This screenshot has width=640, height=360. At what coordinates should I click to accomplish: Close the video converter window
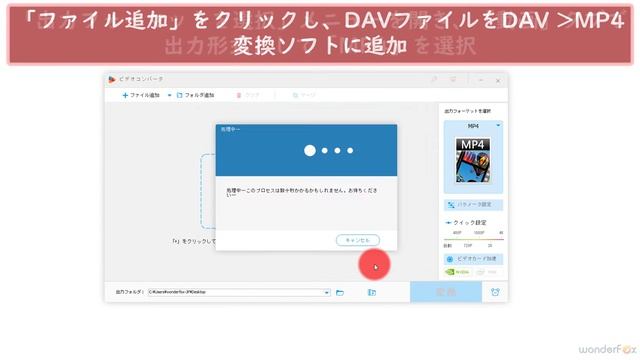(498, 80)
